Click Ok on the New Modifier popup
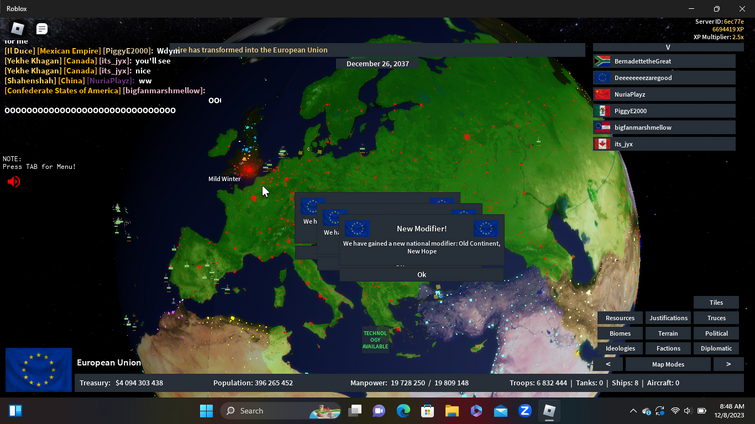 click(x=421, y=274)
